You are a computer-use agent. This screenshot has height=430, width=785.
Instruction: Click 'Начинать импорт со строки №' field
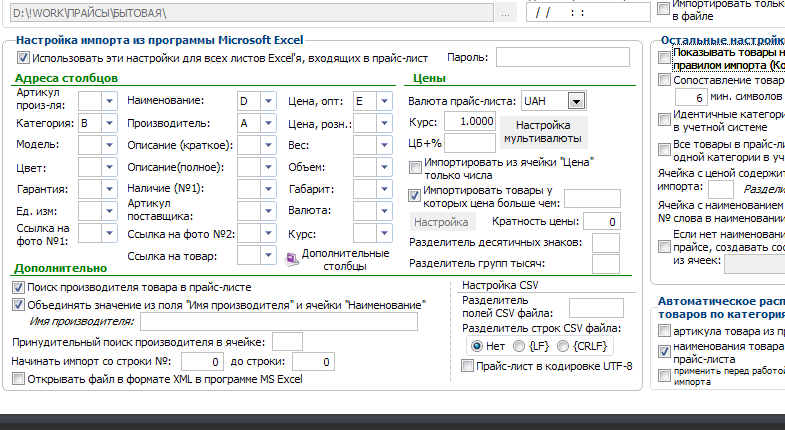[x=202, y=361]
